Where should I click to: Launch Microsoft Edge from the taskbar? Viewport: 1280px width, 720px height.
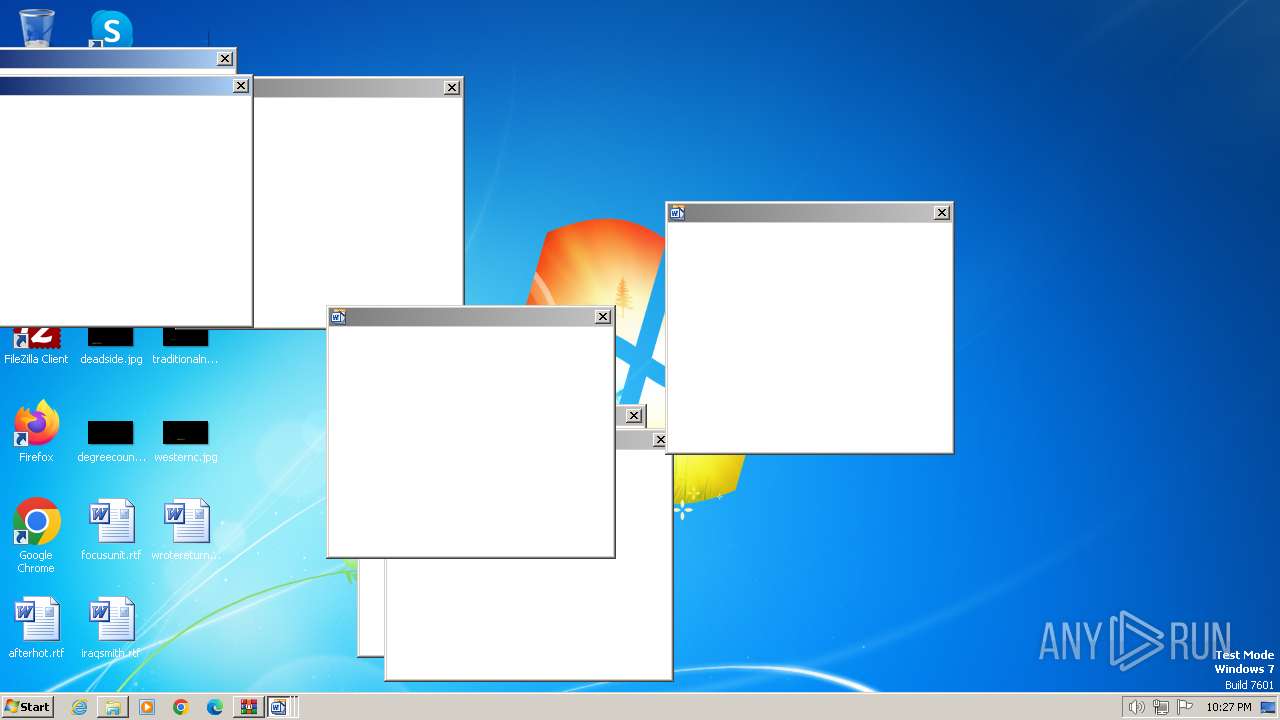pyautogui.click(x=215, y=707)
